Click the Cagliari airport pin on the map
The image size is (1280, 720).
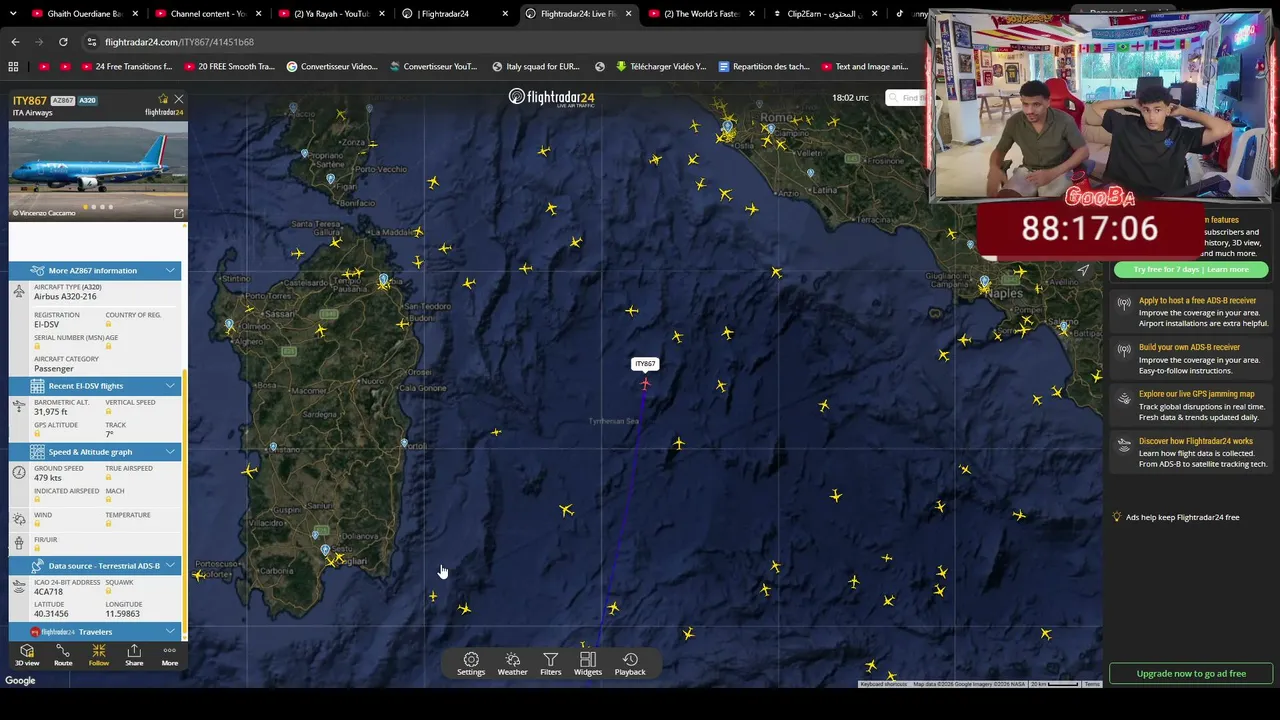[325, 550]
